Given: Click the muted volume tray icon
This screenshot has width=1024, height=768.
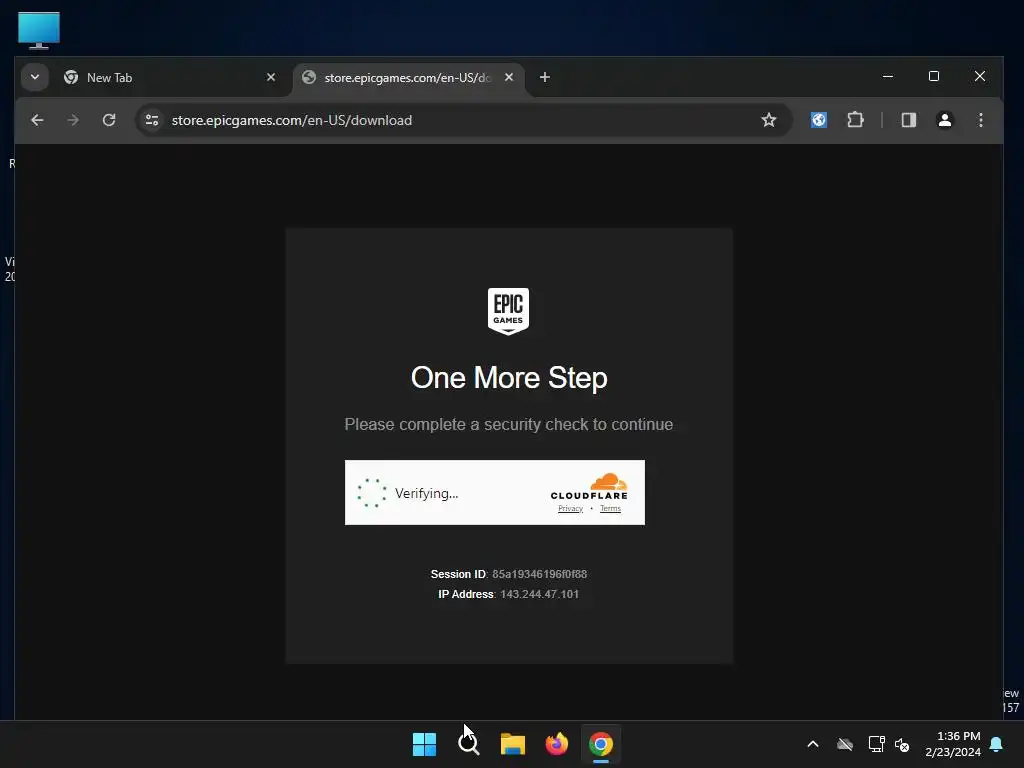Looking at the screenshot, I should point(902,744).
